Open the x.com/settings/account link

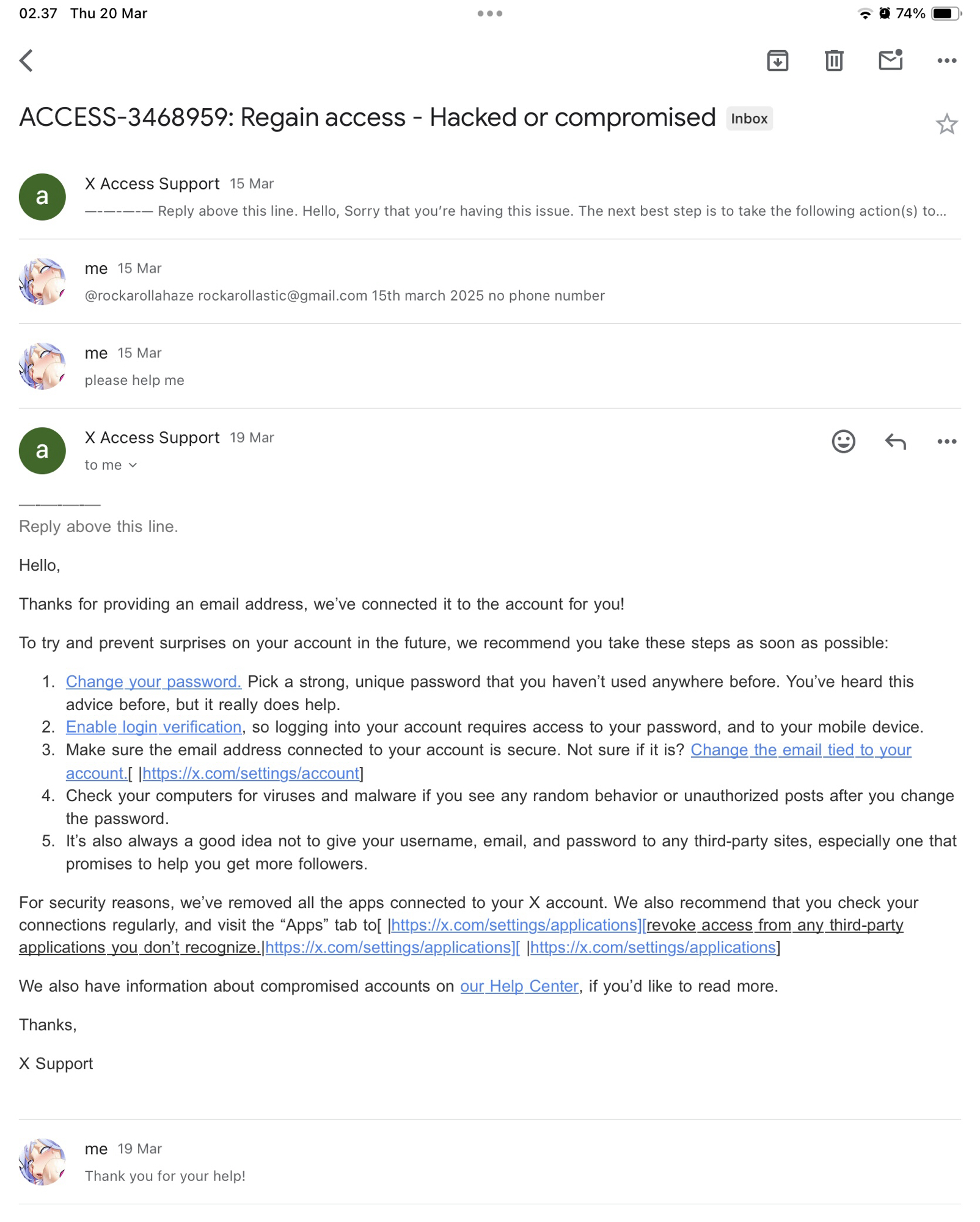click(x=250, y=773)
